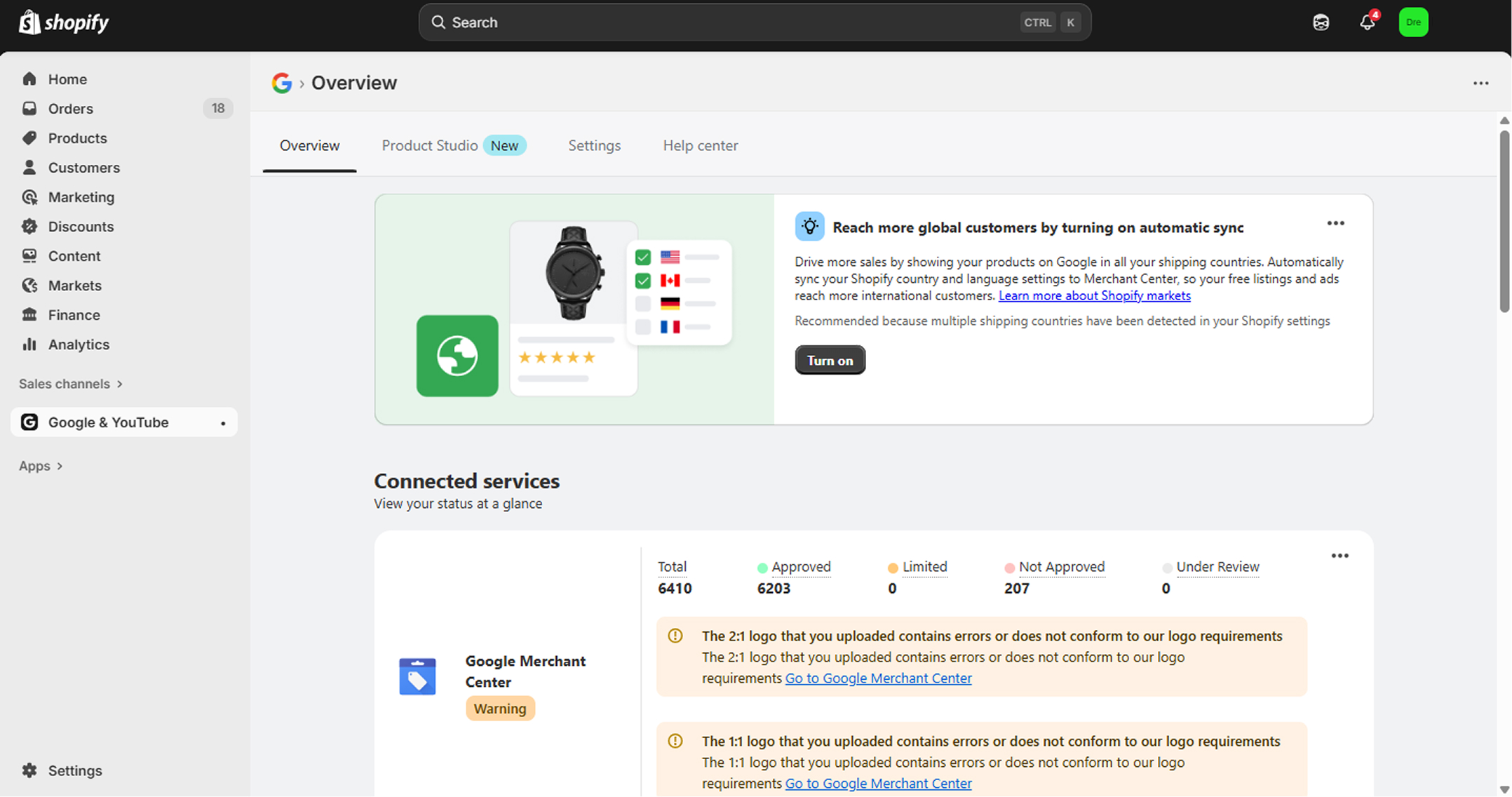Click the scrollbar down arrow
The width and height of the screenshot is (1512, 797).
point(1504,789)
